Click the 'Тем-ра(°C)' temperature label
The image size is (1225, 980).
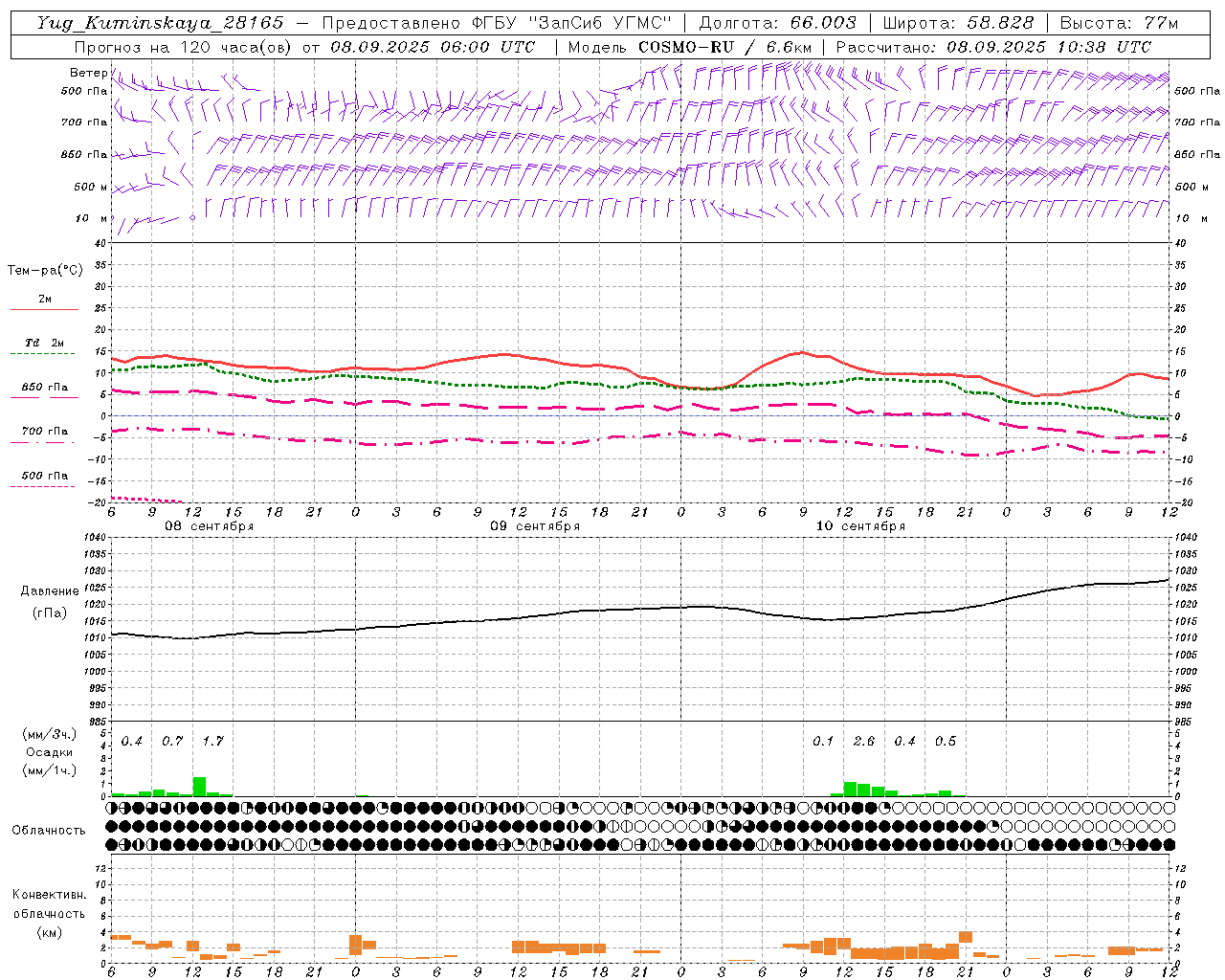45,271
